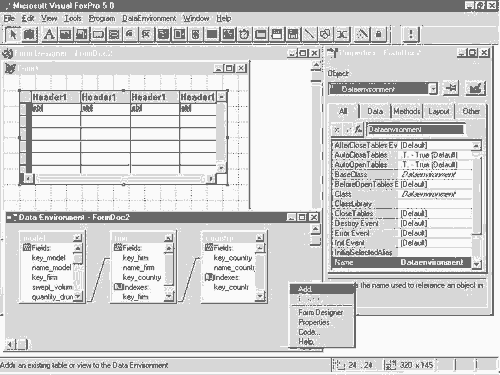
Task: Click the View Classes books icon
Action: [x=29, y=34]
